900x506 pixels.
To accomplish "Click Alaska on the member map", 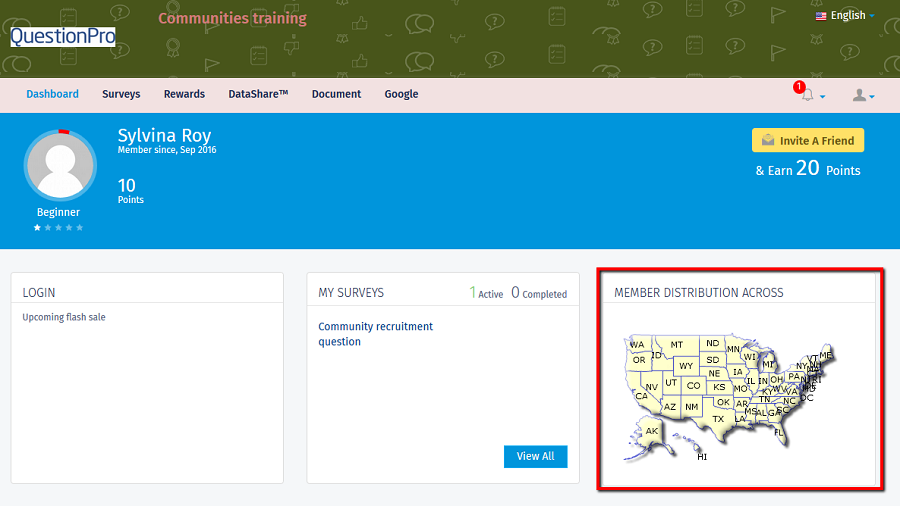I will pyautogui.click(x=651, y=431).
